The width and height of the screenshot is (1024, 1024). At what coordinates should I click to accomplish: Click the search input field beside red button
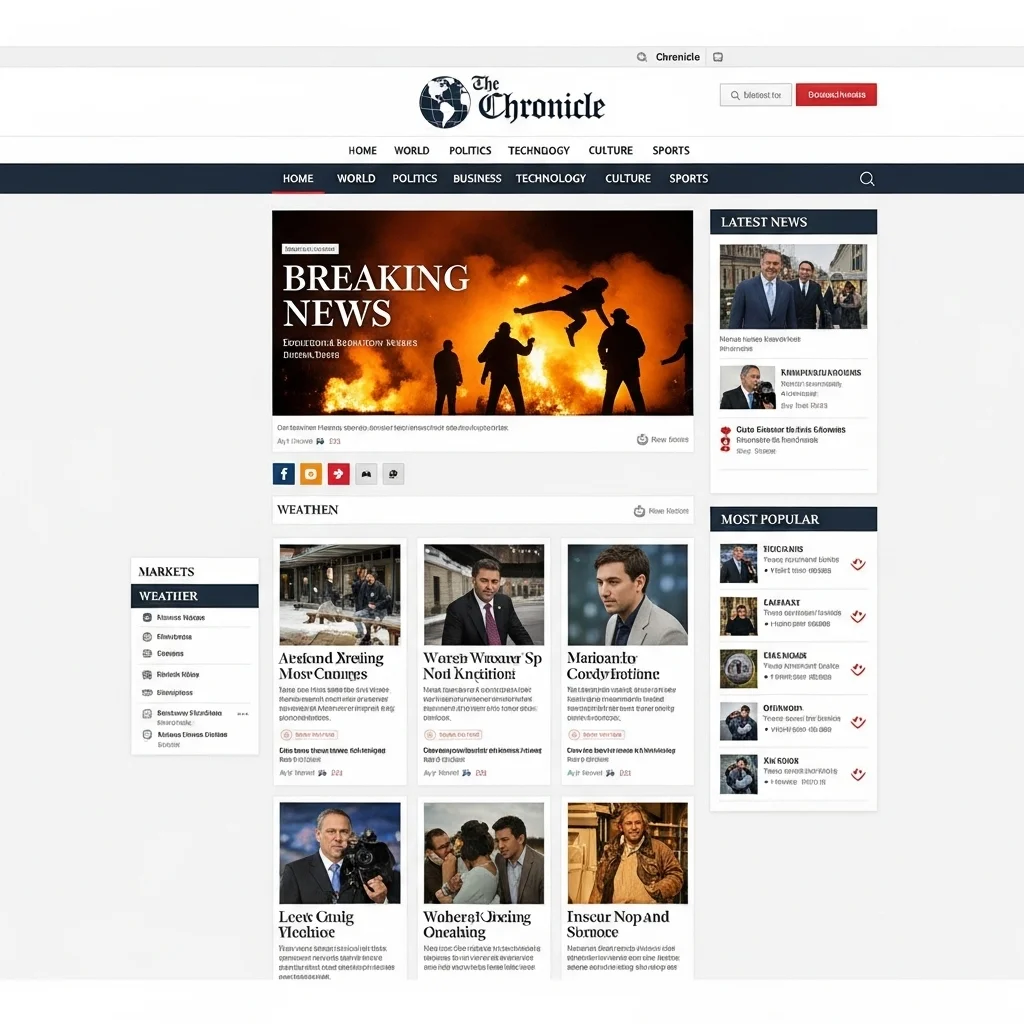[756, 95]
